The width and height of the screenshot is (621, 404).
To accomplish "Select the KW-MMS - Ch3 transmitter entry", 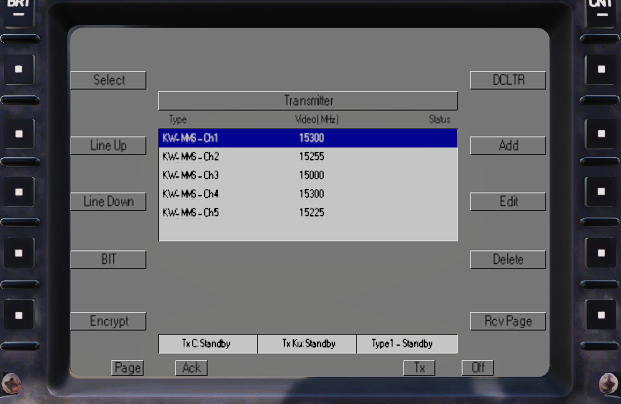I will [x=307, y=175].
